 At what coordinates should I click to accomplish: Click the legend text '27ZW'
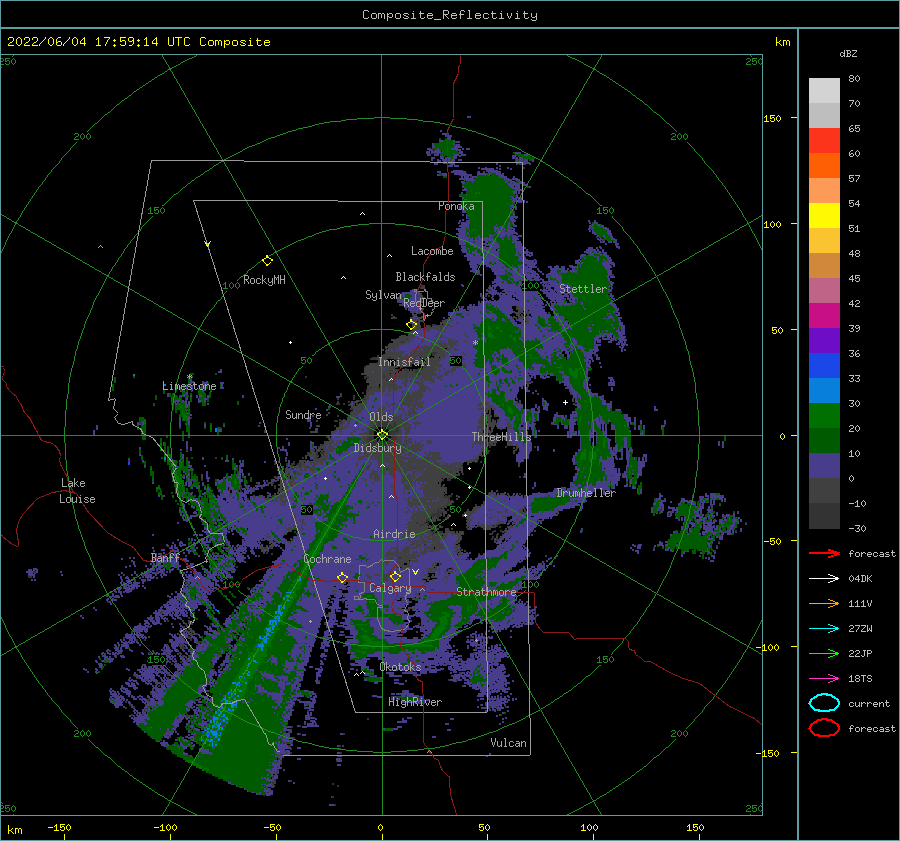pos(860,629)
